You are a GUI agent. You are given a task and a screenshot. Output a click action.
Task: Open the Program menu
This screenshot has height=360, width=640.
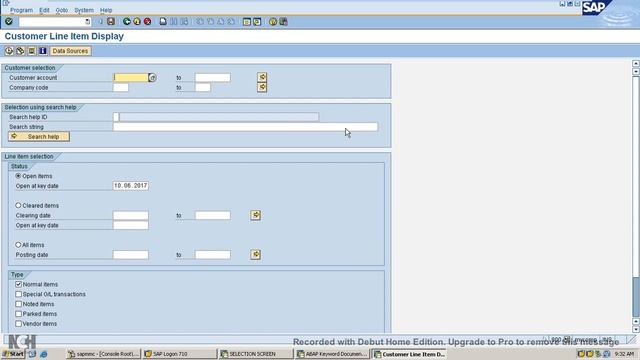21,10
